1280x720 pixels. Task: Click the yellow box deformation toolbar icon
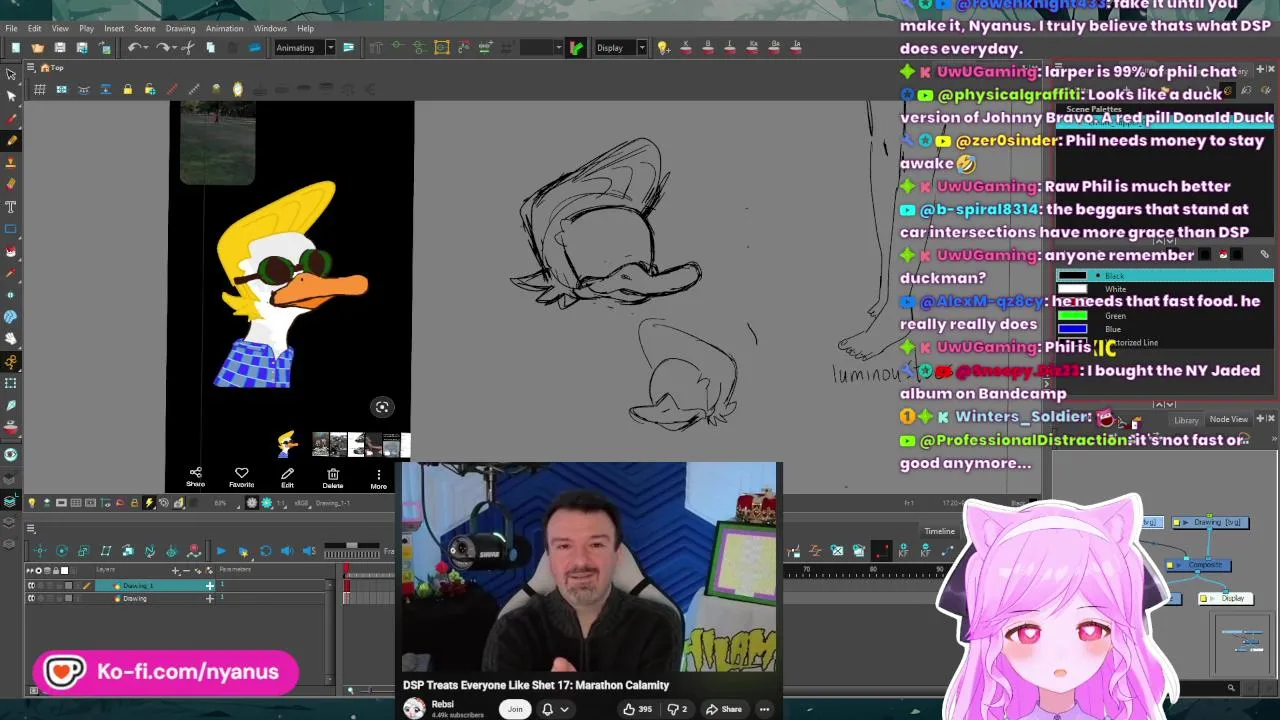tap(441, 47)
